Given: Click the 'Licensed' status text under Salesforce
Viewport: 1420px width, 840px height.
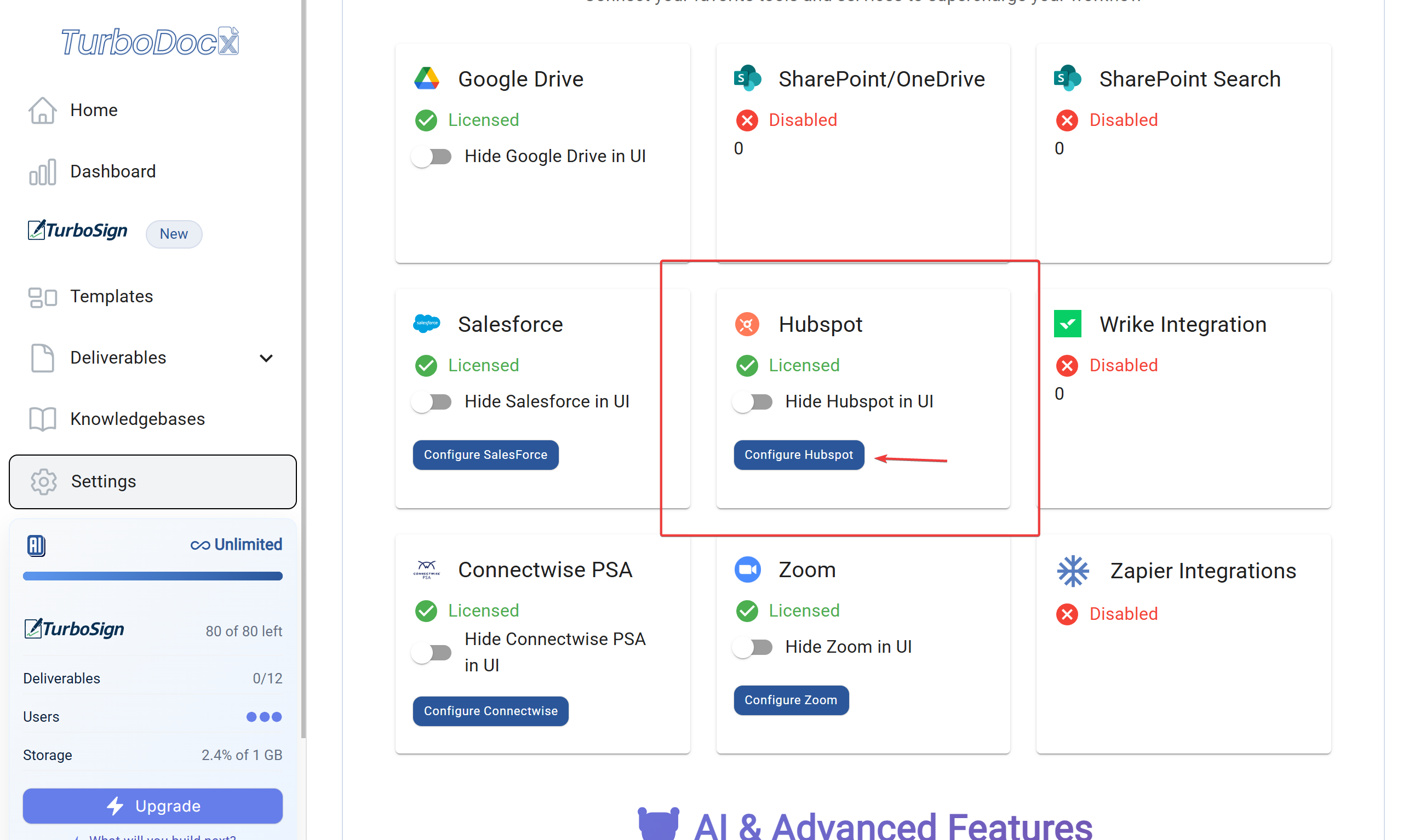Looking at the screenshot, I should tap(484, 366).
